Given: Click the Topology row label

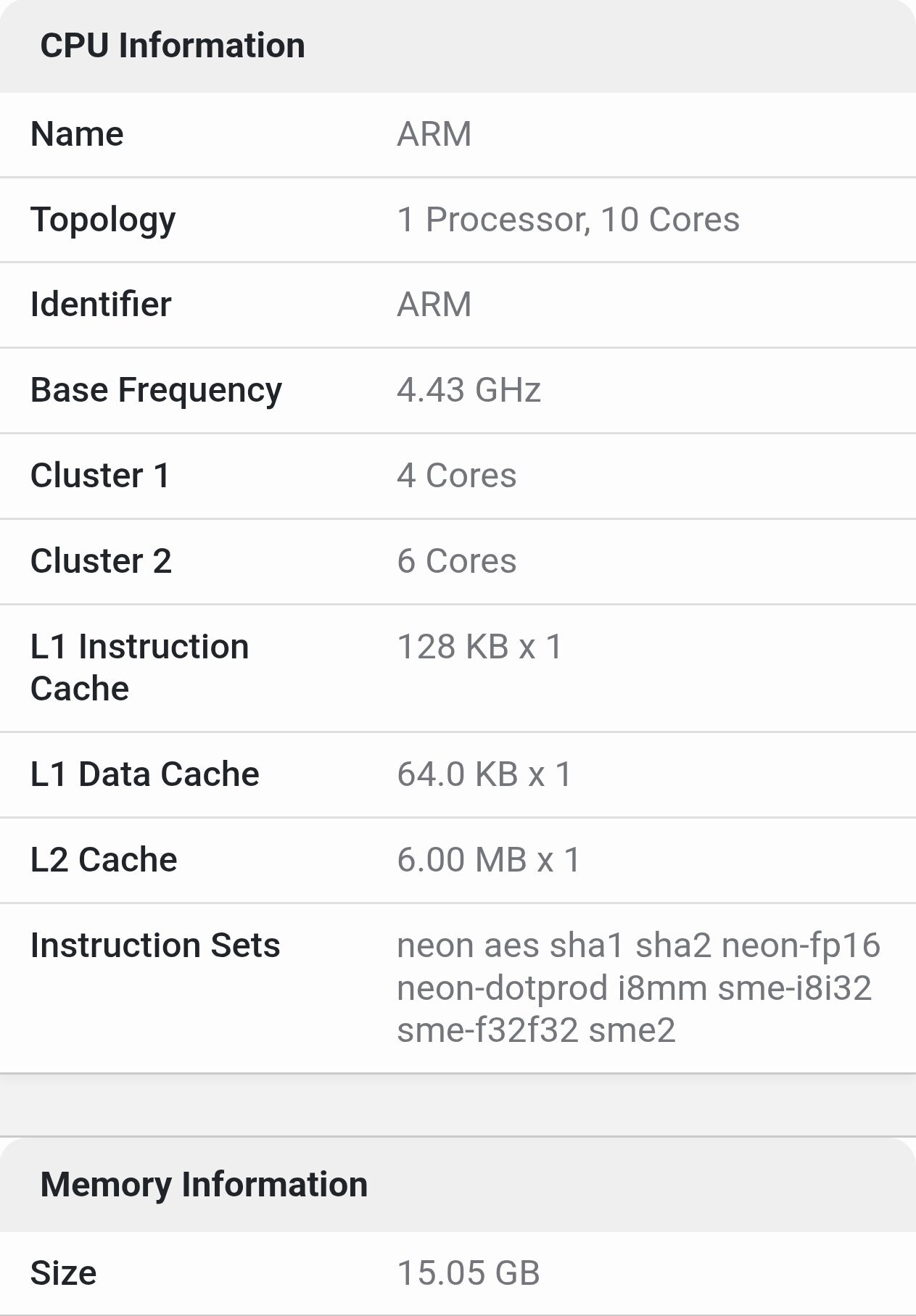Looking at the screenshot, I should (x=103, y=220).
